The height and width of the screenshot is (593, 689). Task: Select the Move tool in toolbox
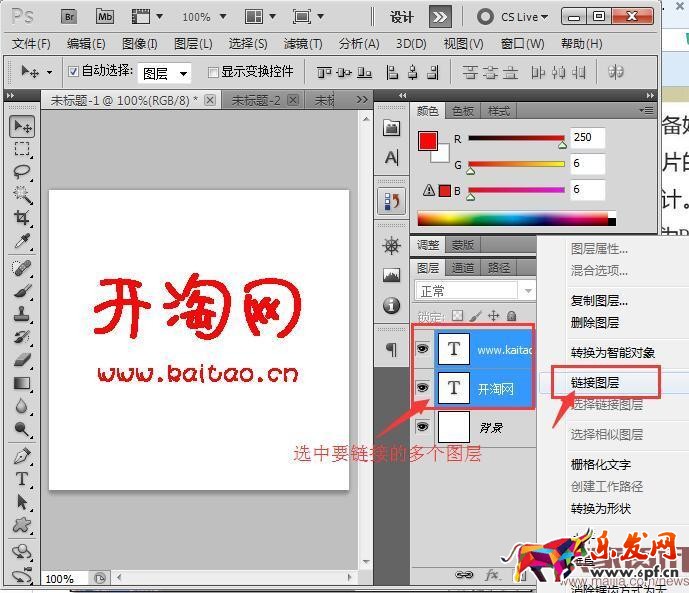[22, 127]
